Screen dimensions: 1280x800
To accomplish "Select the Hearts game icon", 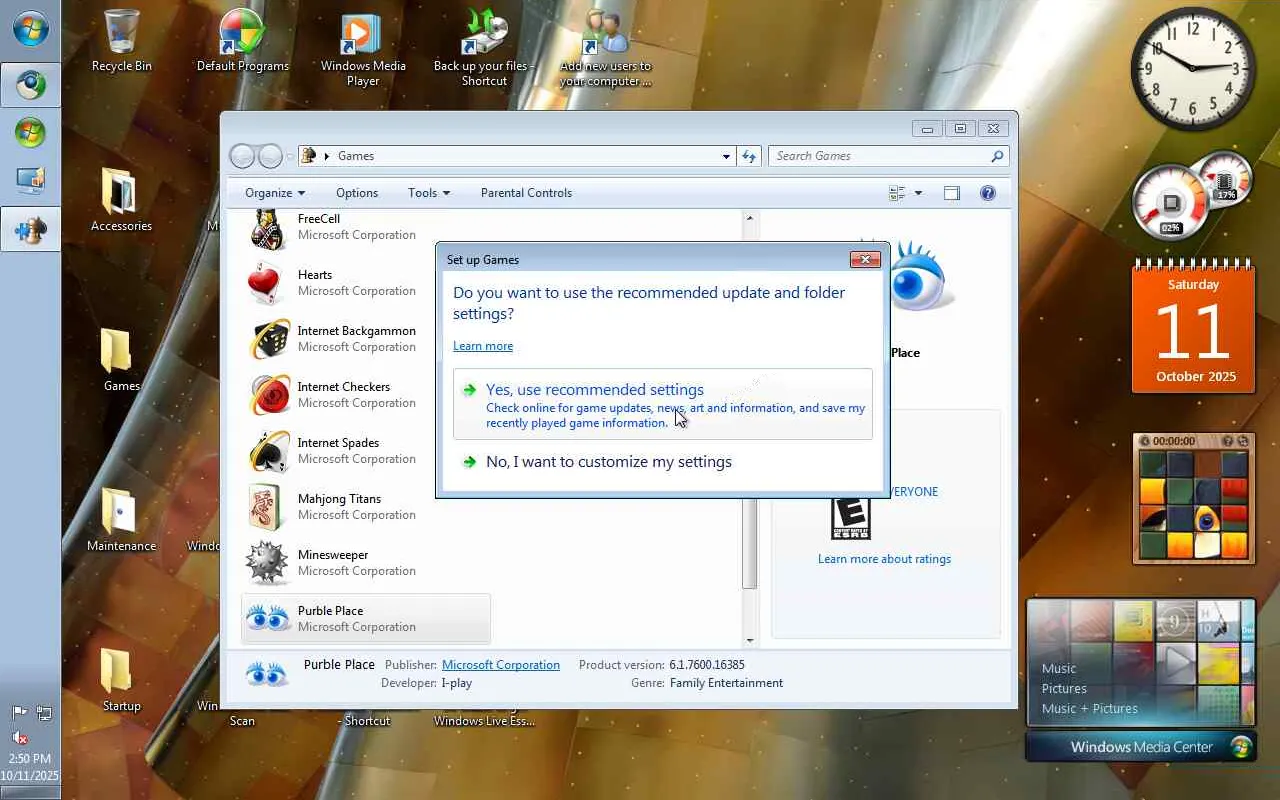I will pyautogui.click(x=267, y=283).
